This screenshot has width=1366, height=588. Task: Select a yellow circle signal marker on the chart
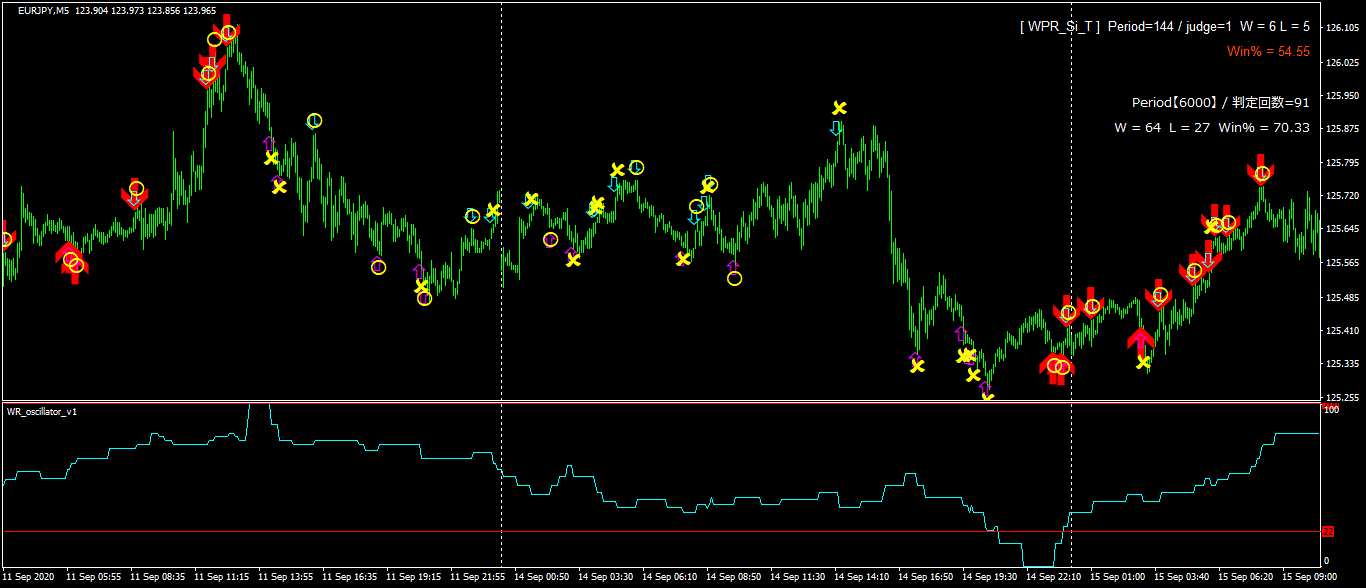[x=313, y=120]
